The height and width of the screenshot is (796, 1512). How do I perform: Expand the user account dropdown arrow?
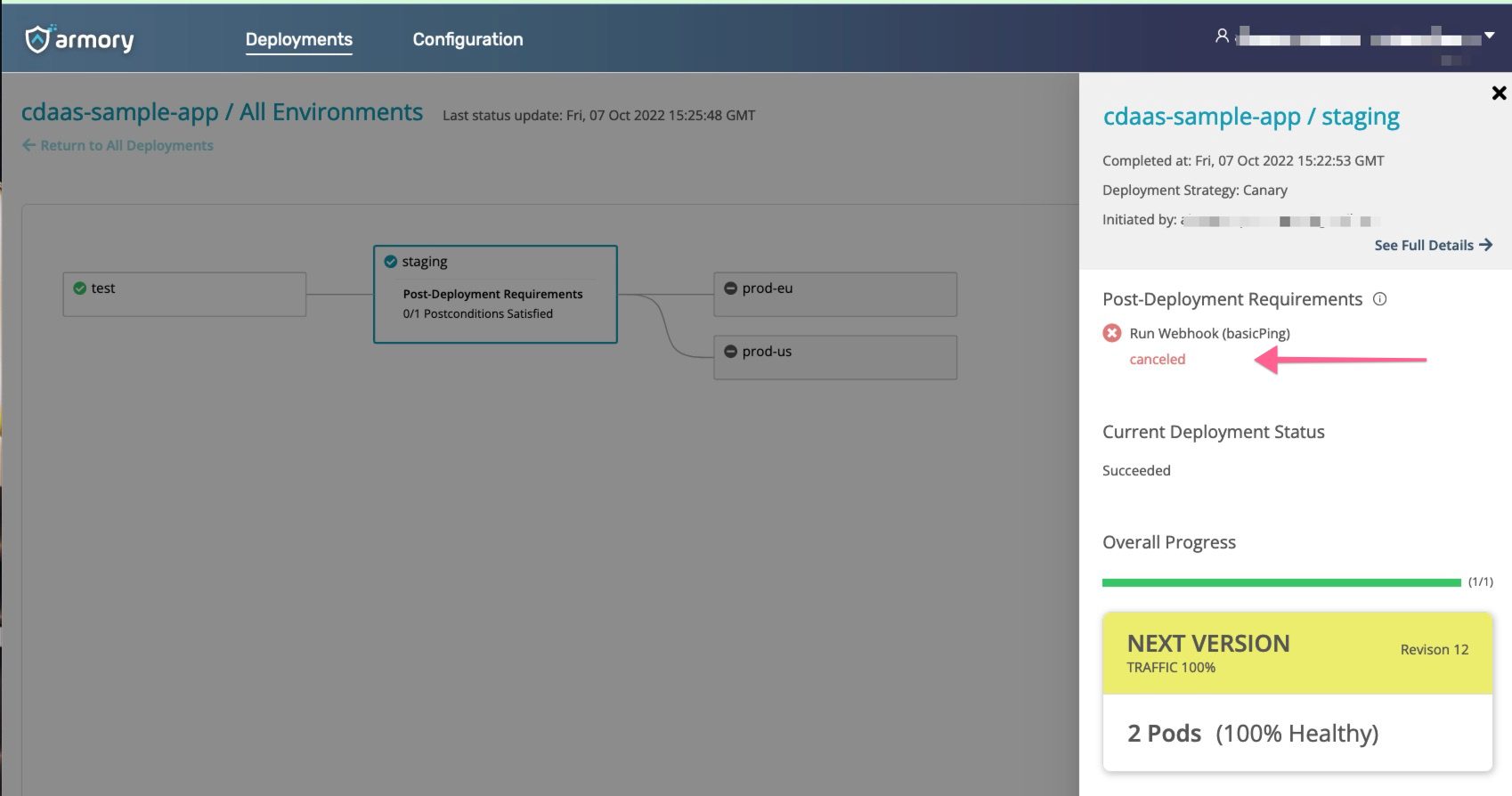pyautogui.click(x=1489, y=36)
